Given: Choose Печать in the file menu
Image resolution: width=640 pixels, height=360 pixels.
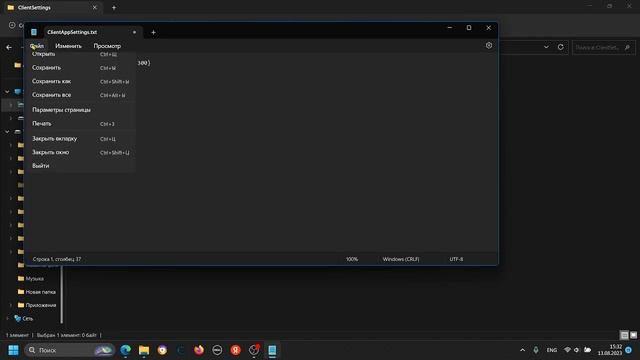Looking at the screenshot, I should (81, 123).
